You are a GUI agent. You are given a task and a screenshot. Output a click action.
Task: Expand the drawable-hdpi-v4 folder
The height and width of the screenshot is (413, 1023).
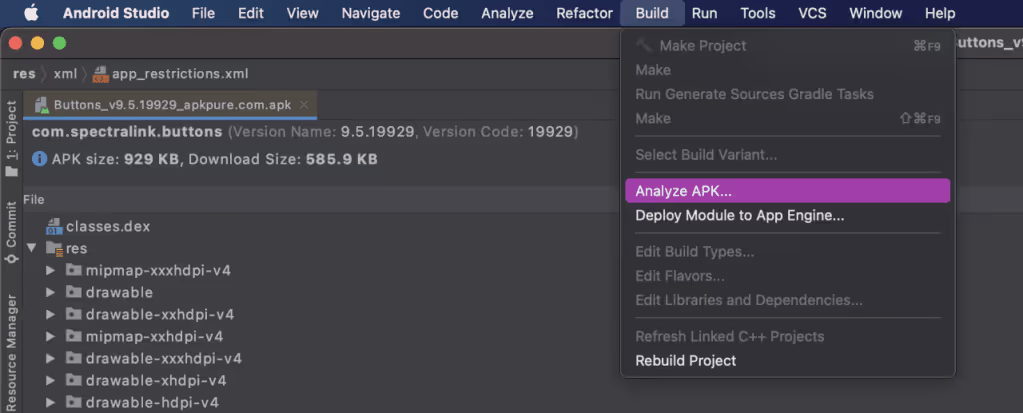(50, 403)
